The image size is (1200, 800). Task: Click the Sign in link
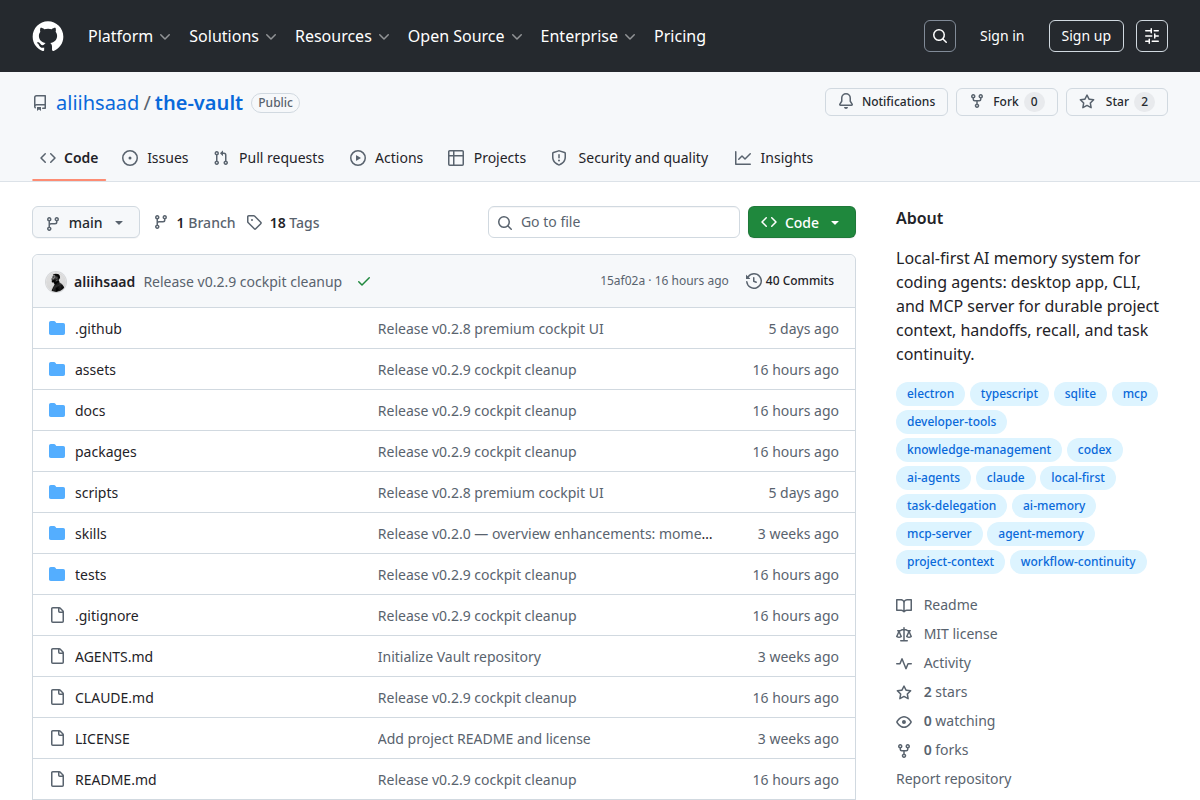[x=1002, y=36]
